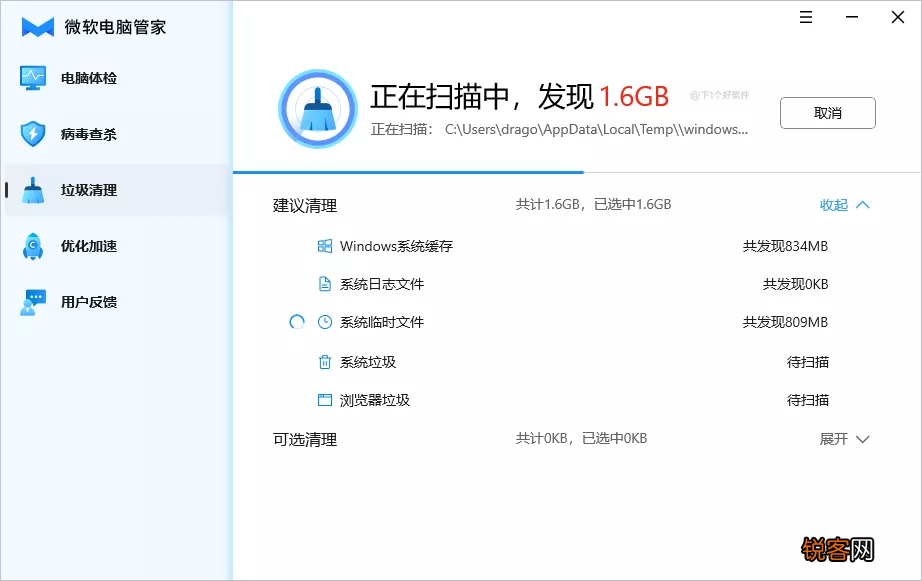Open the hamburger menu at top right
Viewport: 922px width, 581px height.
805,17
